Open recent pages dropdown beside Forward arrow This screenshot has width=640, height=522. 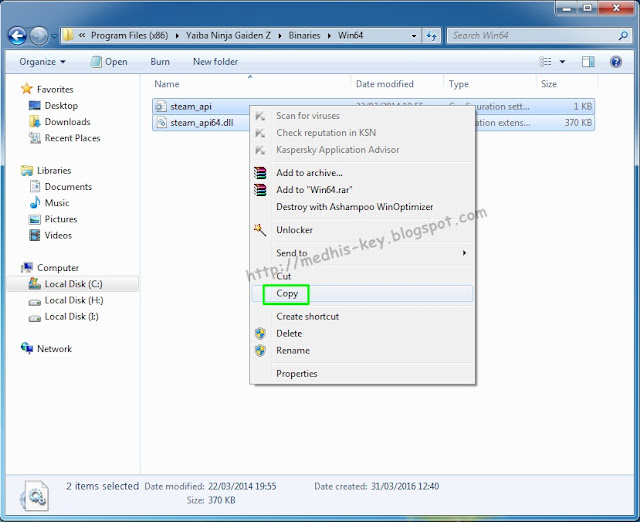point(54,36)
